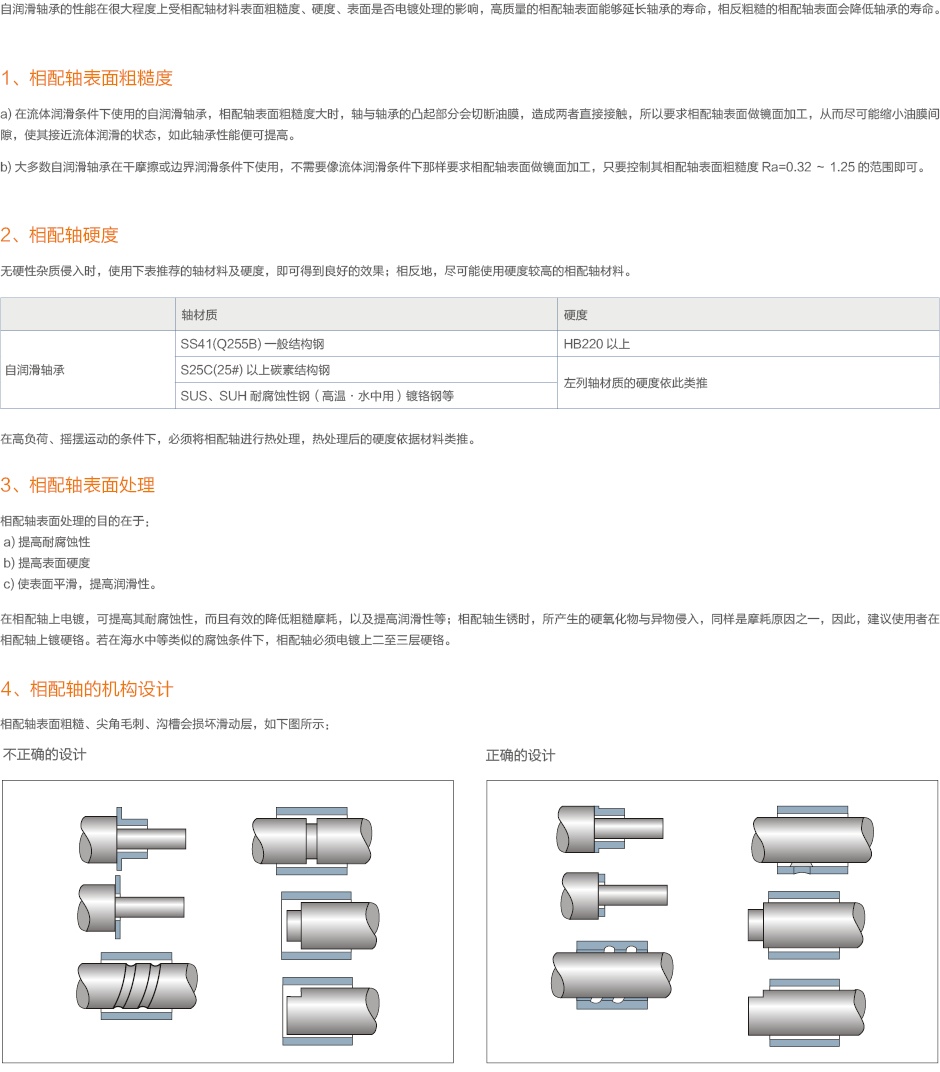Click the necked shaft diagram in incorrect designs
Viewport: 940px width, 1072px height.
click(311, 835)
